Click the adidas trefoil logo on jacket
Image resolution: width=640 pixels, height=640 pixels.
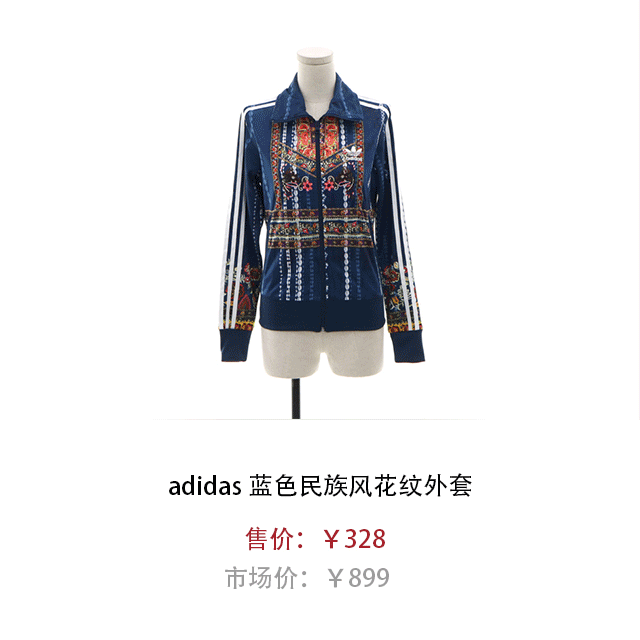352,153
